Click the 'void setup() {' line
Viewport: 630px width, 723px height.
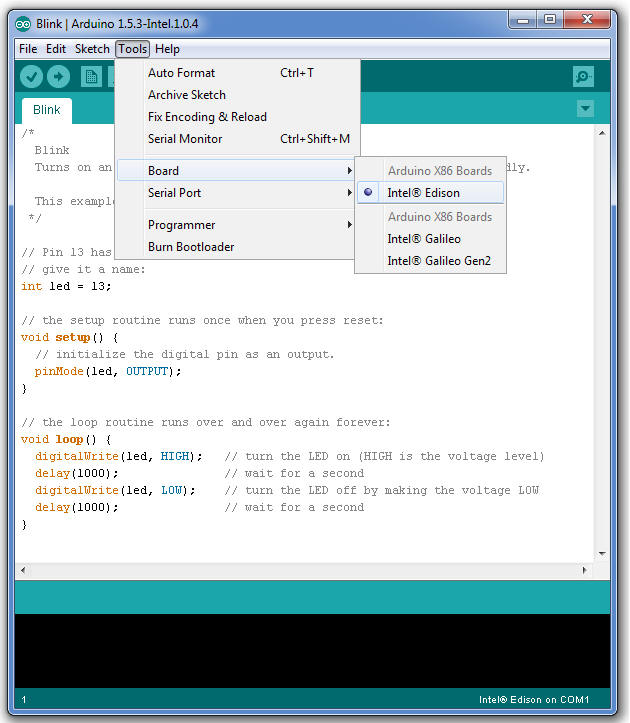click(69, 338)
